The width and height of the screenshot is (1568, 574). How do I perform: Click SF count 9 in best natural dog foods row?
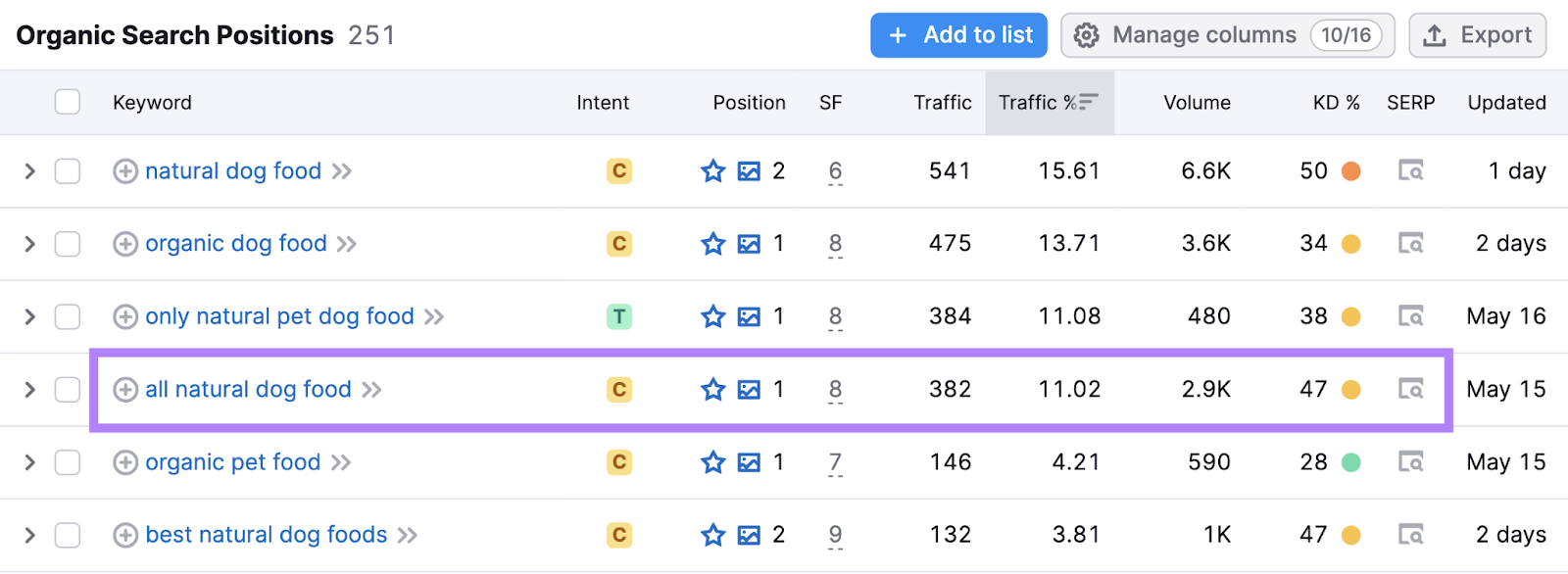coord(835,536)
